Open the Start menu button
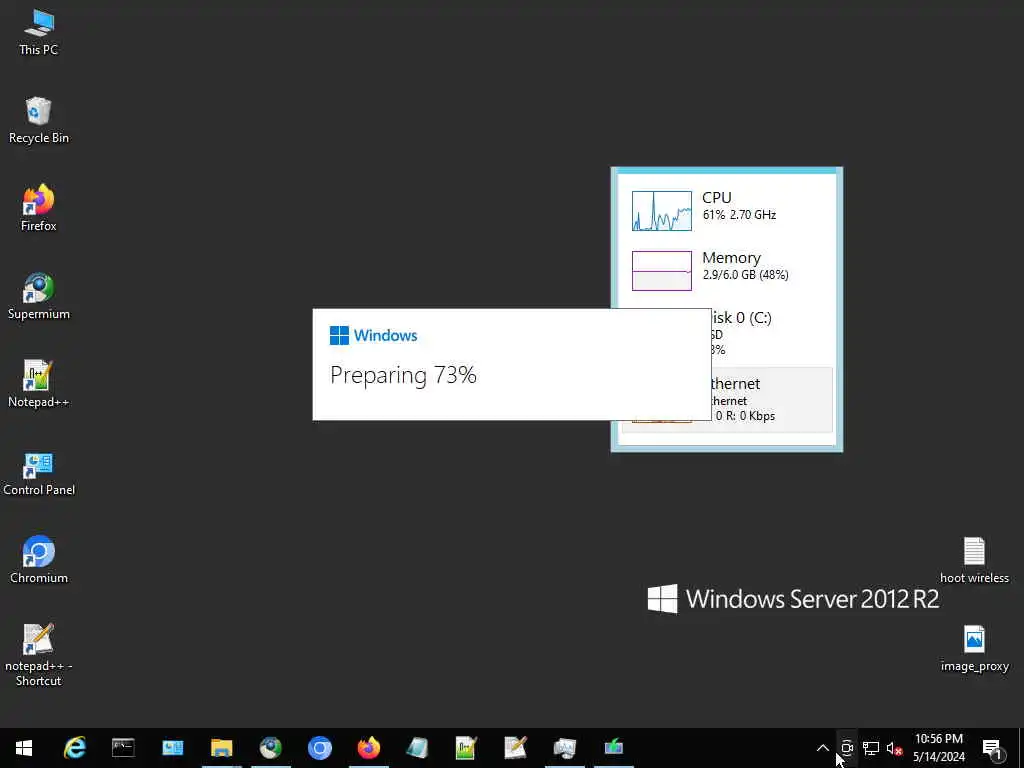 pyautogui.click(x=24, y=748)
